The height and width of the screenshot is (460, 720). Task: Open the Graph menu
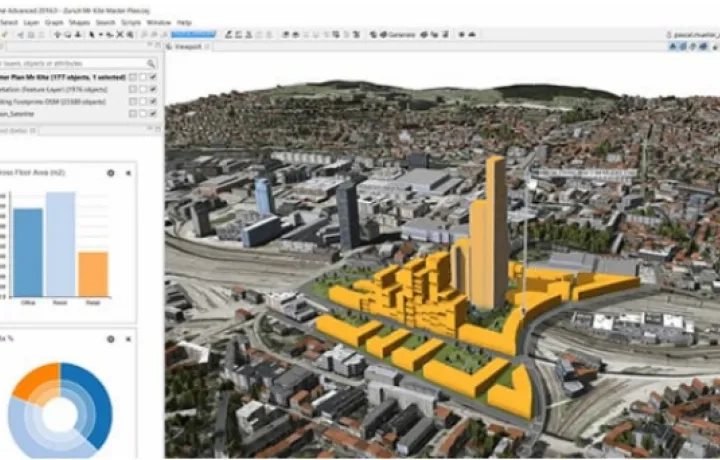54,22
